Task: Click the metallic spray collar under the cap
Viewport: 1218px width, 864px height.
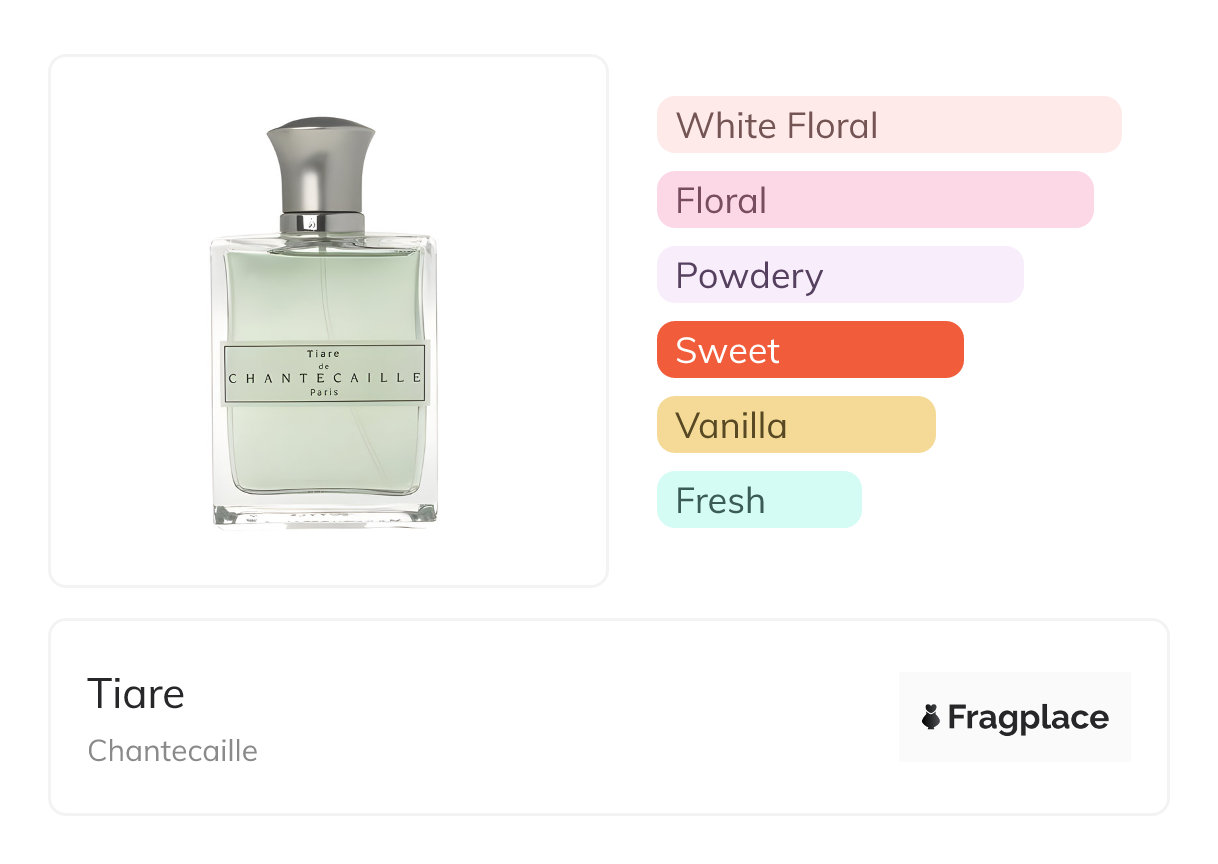Action: tap(322, 222)
